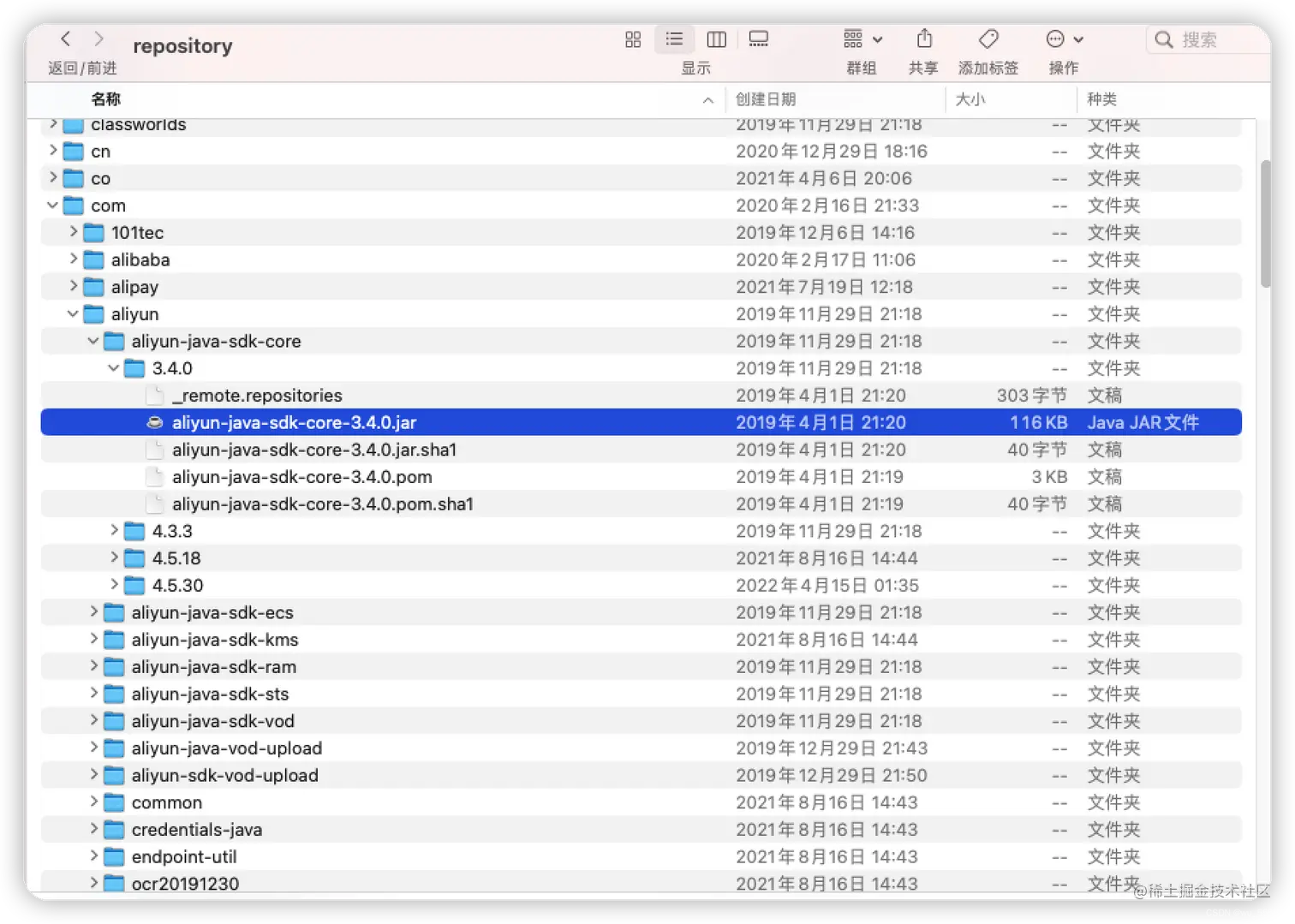Select file name _remote.repositories

pyautogui.click(x=257, y=396)
